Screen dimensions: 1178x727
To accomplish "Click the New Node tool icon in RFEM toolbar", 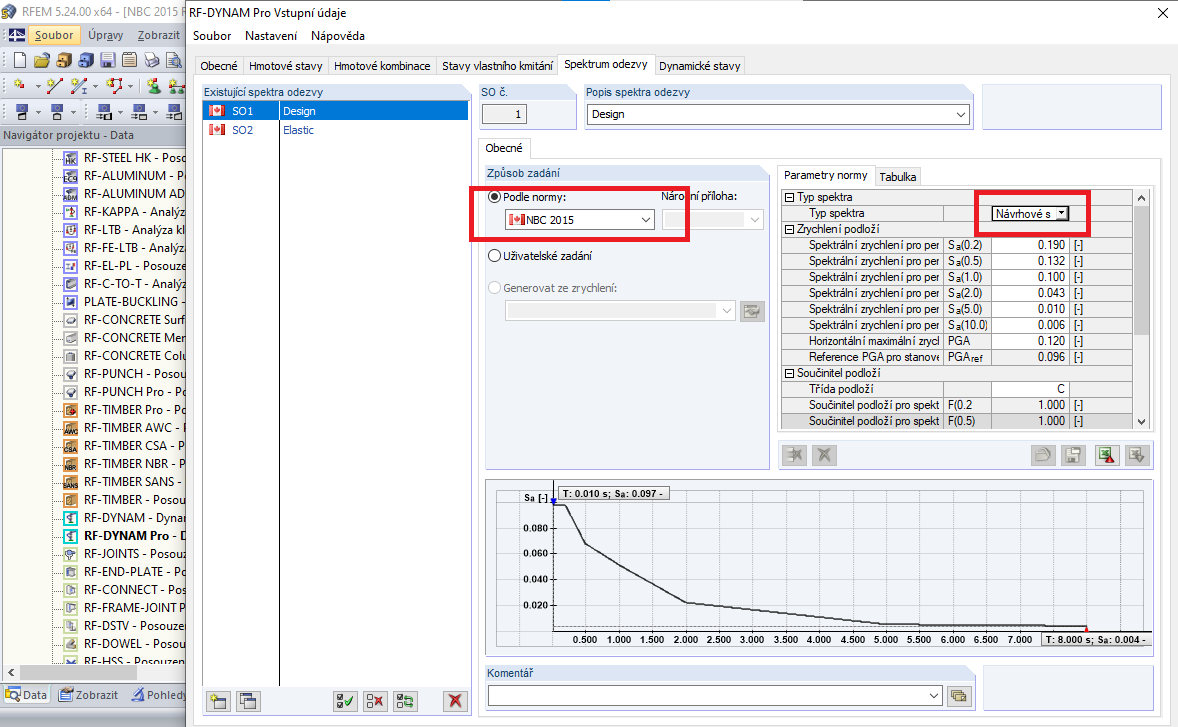I will (20, 86).
